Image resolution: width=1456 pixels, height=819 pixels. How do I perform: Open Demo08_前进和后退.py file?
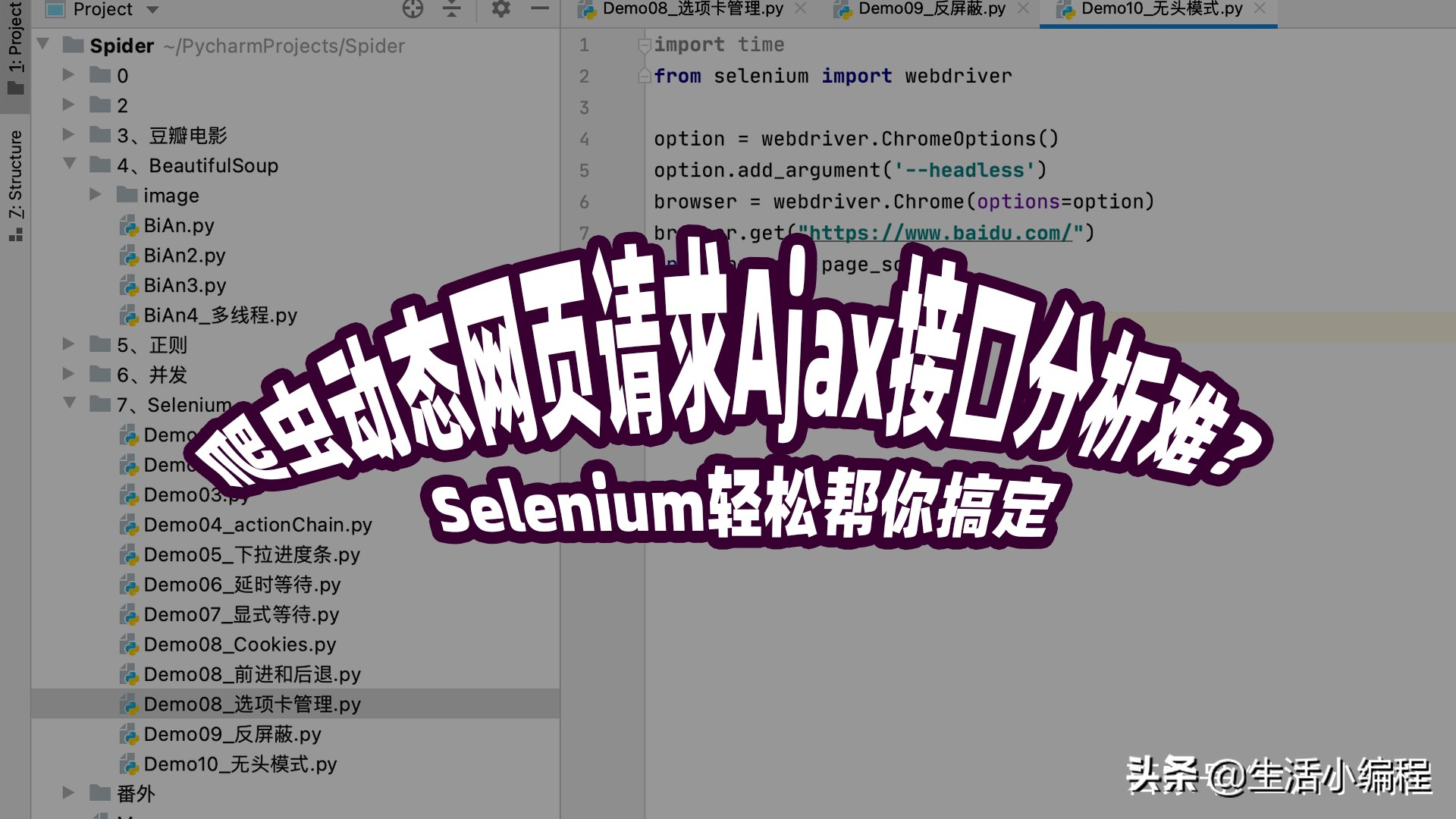pos(252,675)
